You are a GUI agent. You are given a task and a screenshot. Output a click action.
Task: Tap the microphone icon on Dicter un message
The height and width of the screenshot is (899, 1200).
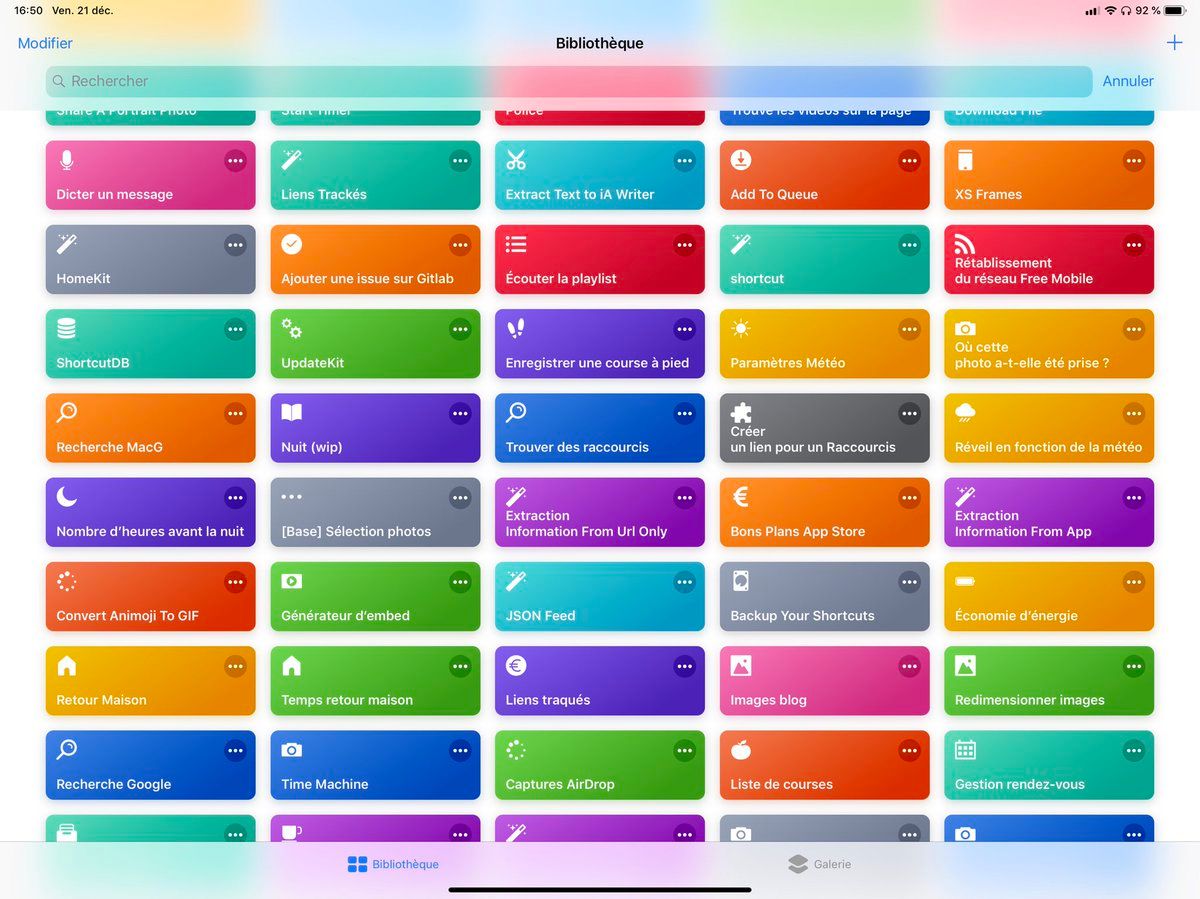coord(67,160)
